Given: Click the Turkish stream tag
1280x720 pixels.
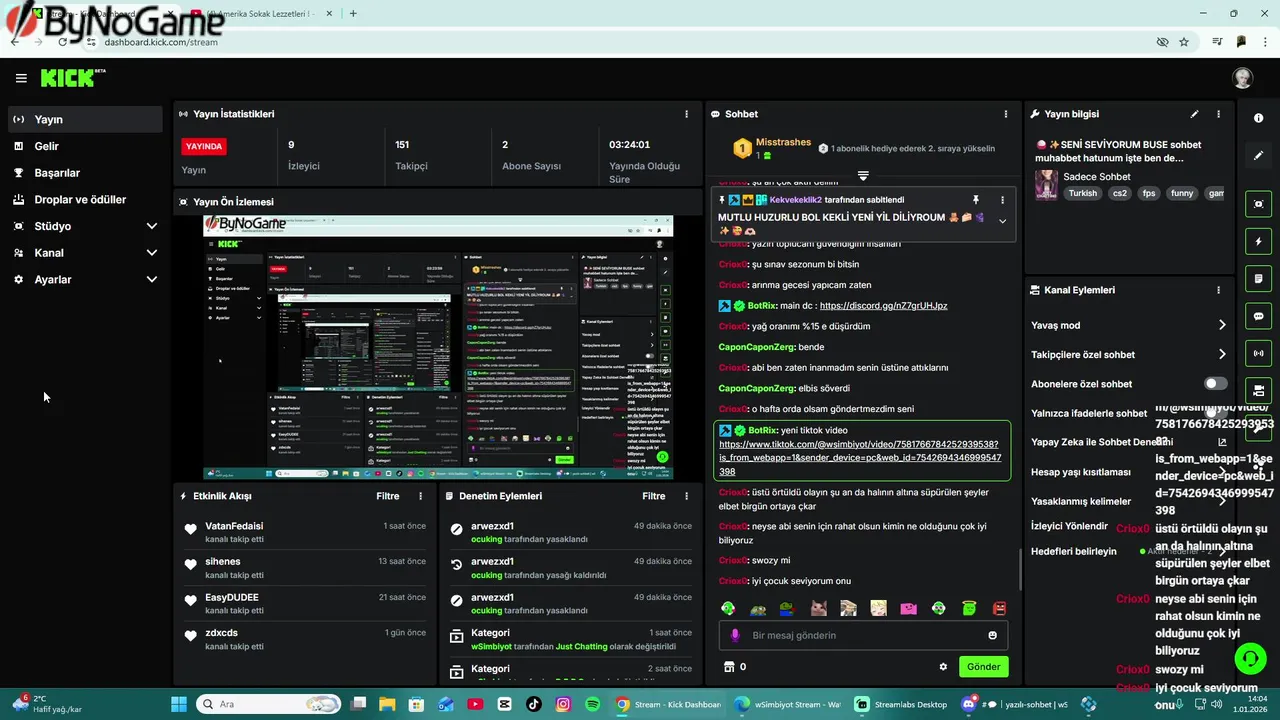Looking at the screenshot, I should 1082,193.
